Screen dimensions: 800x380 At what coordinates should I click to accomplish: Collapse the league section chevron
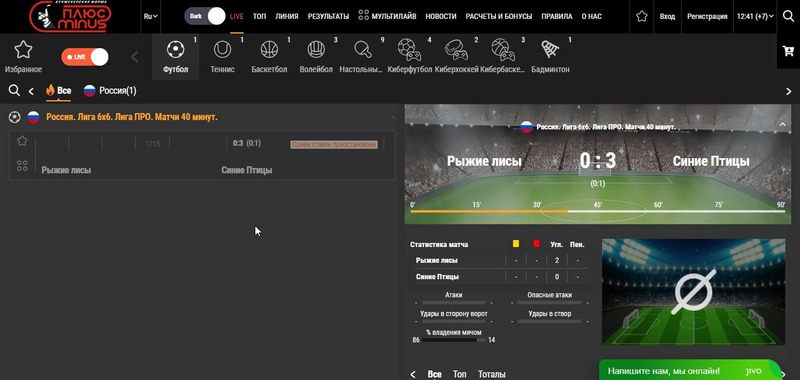(x=393, y=118)
